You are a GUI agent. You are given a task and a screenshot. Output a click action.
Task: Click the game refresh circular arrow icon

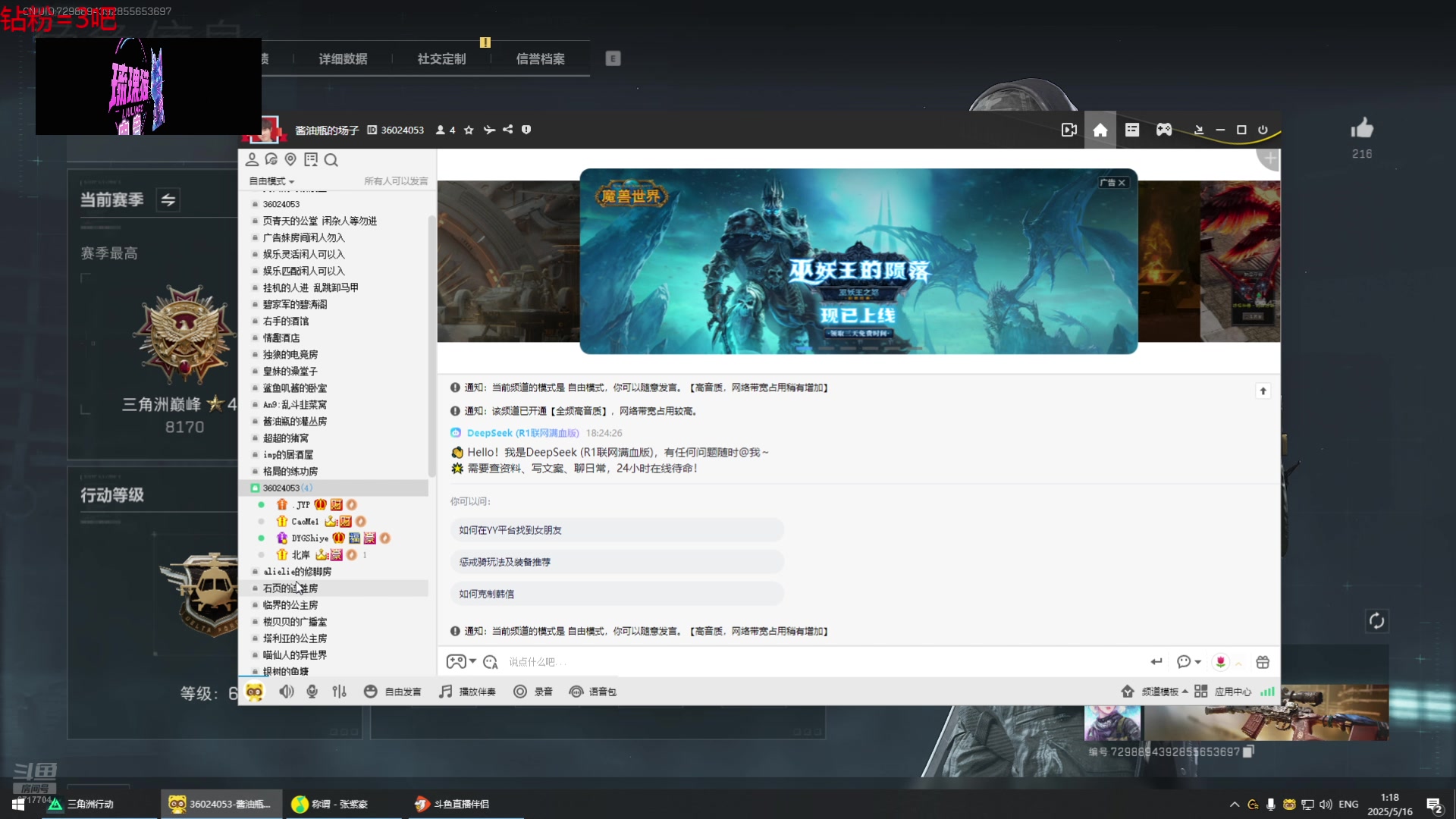pos(1376,621)
